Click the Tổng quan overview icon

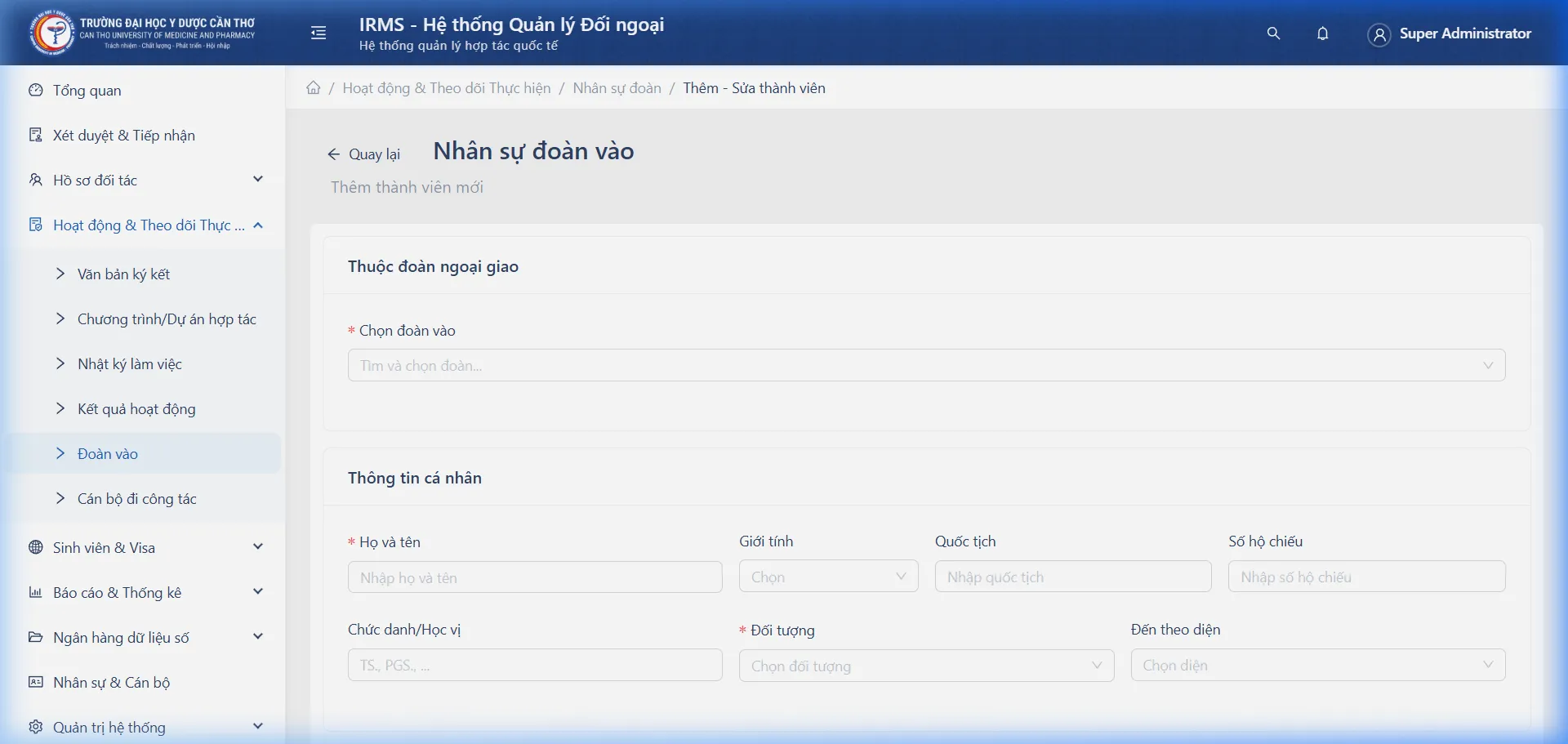click(35, 91)
